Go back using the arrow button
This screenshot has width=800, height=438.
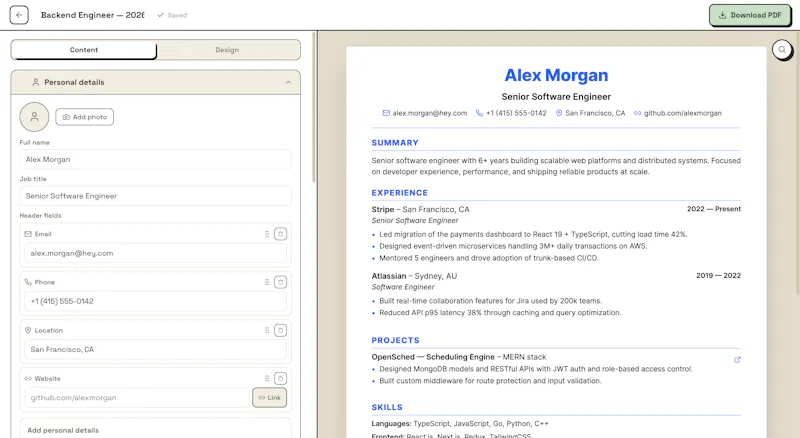tap(19, 15)
